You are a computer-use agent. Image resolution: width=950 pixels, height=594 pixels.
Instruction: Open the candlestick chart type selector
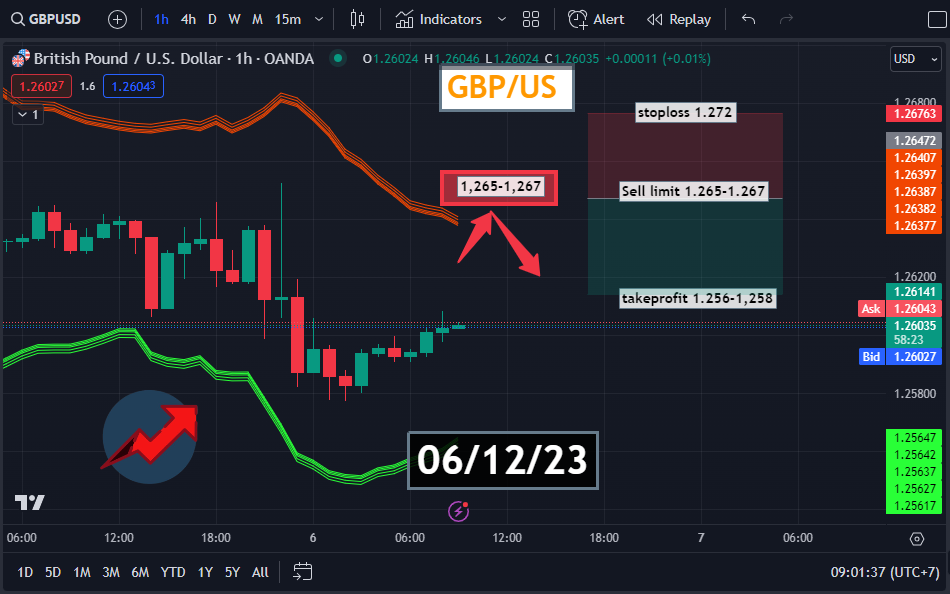click(x=358, y=19)
